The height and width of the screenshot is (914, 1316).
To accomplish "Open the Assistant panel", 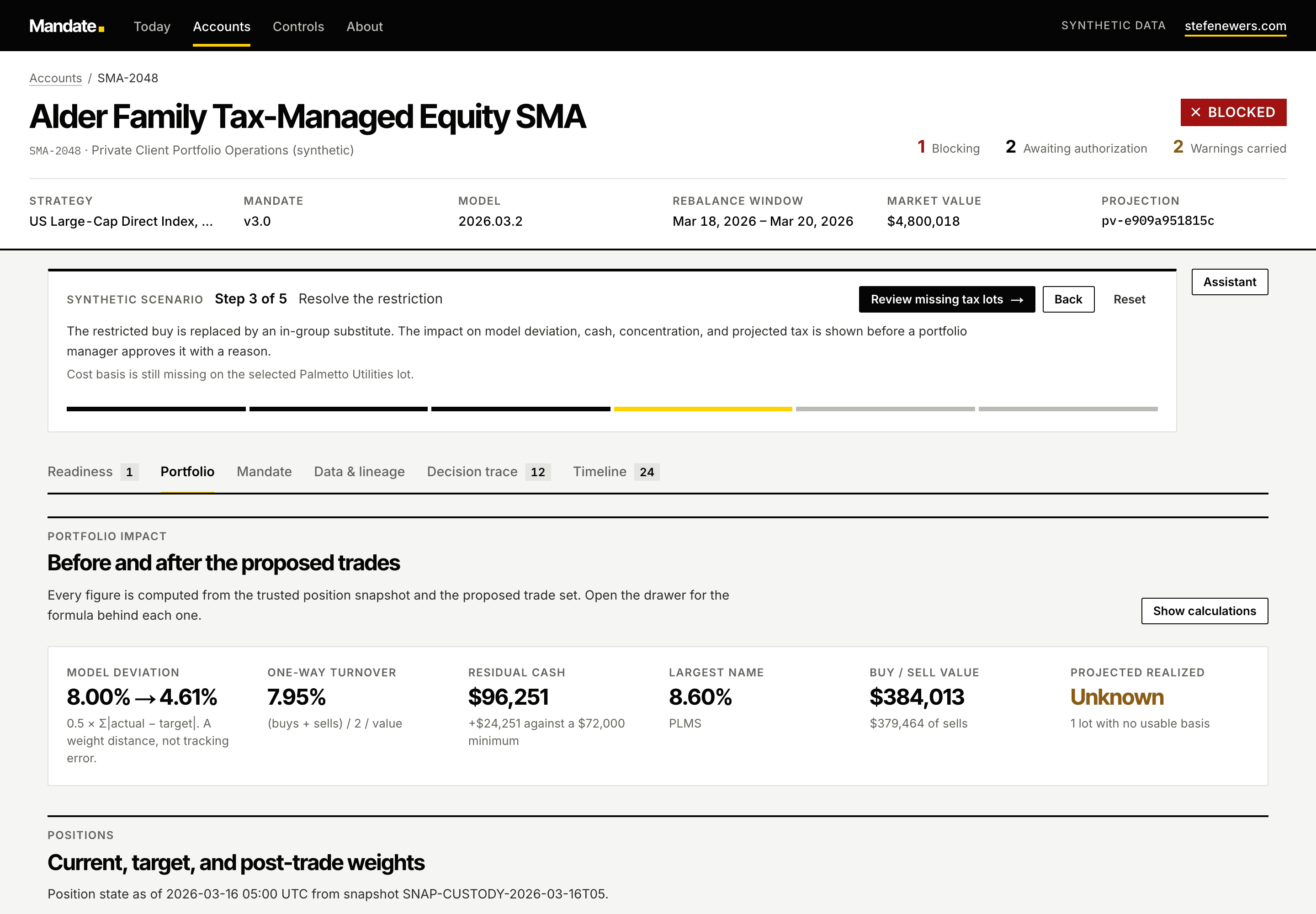I will [x=1230, y=282].
